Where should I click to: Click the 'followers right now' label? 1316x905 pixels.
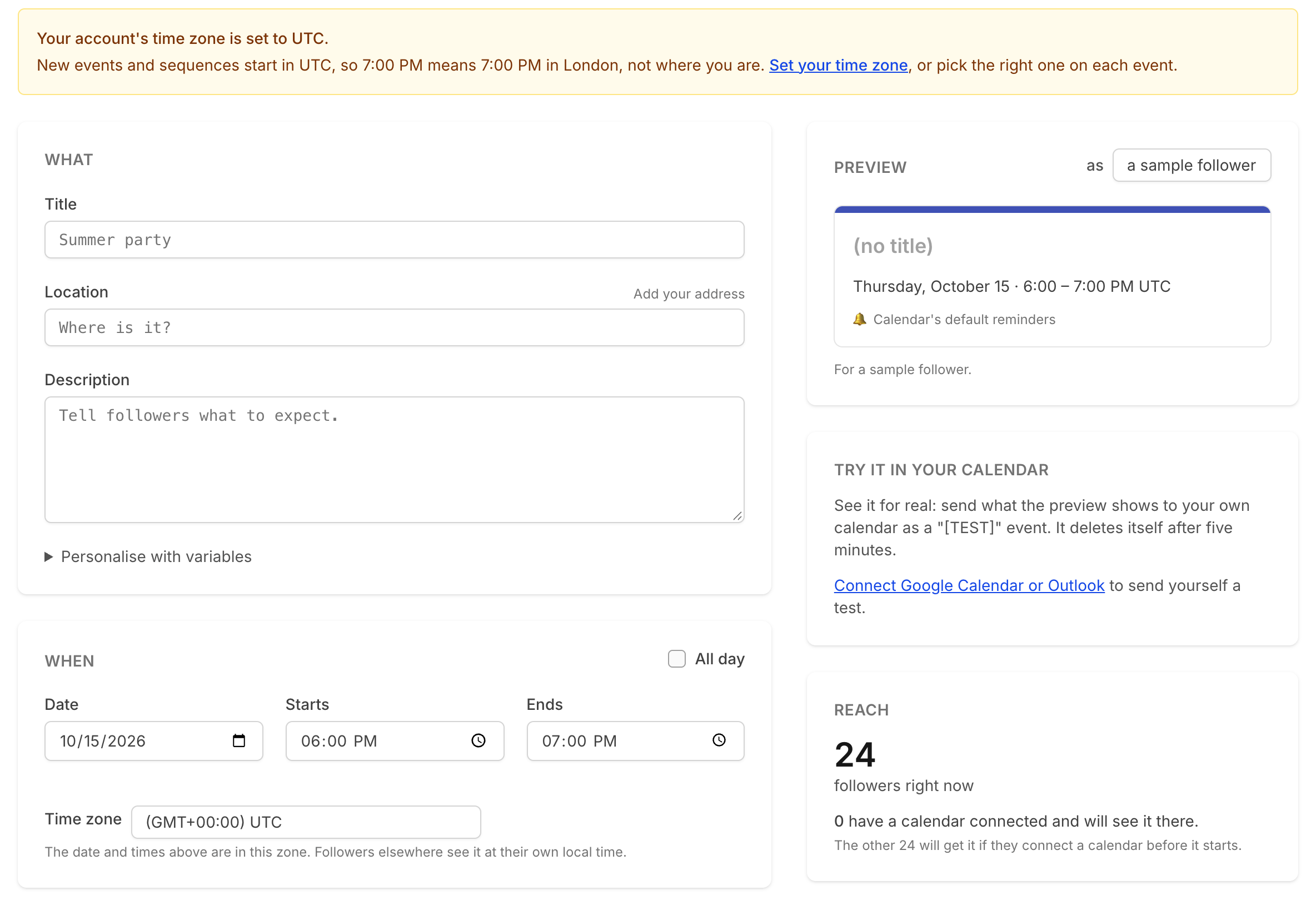click(x=904, y=786)
